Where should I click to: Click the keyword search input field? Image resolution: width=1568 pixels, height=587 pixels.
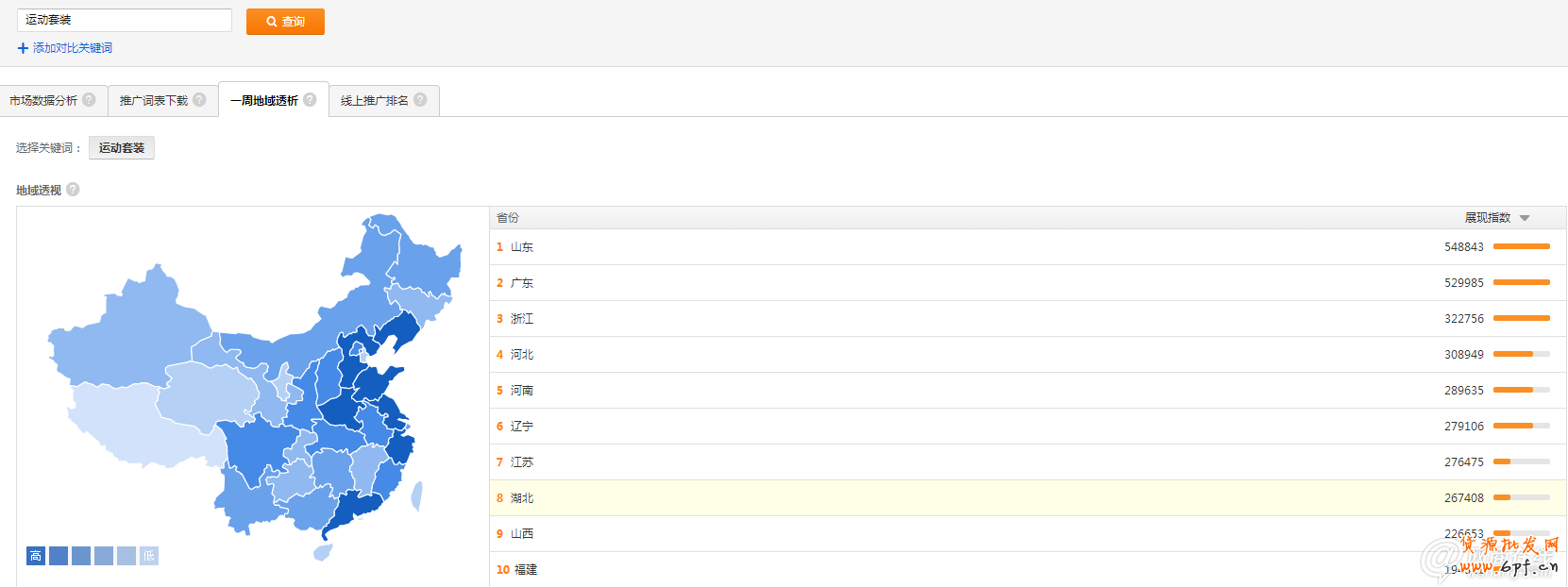(125, 20)
